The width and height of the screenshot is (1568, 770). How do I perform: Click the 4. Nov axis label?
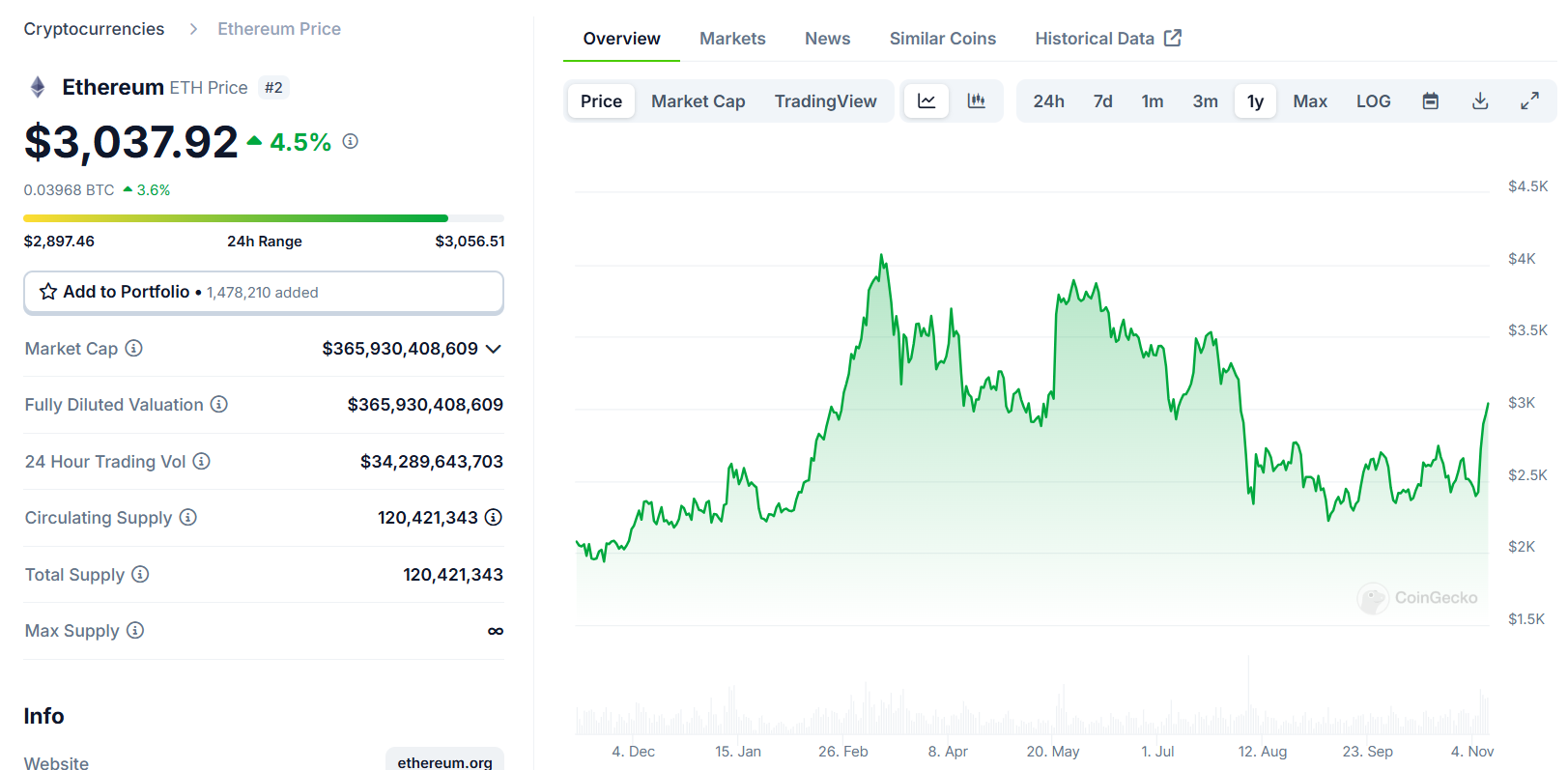click(x=1472, y=752)
